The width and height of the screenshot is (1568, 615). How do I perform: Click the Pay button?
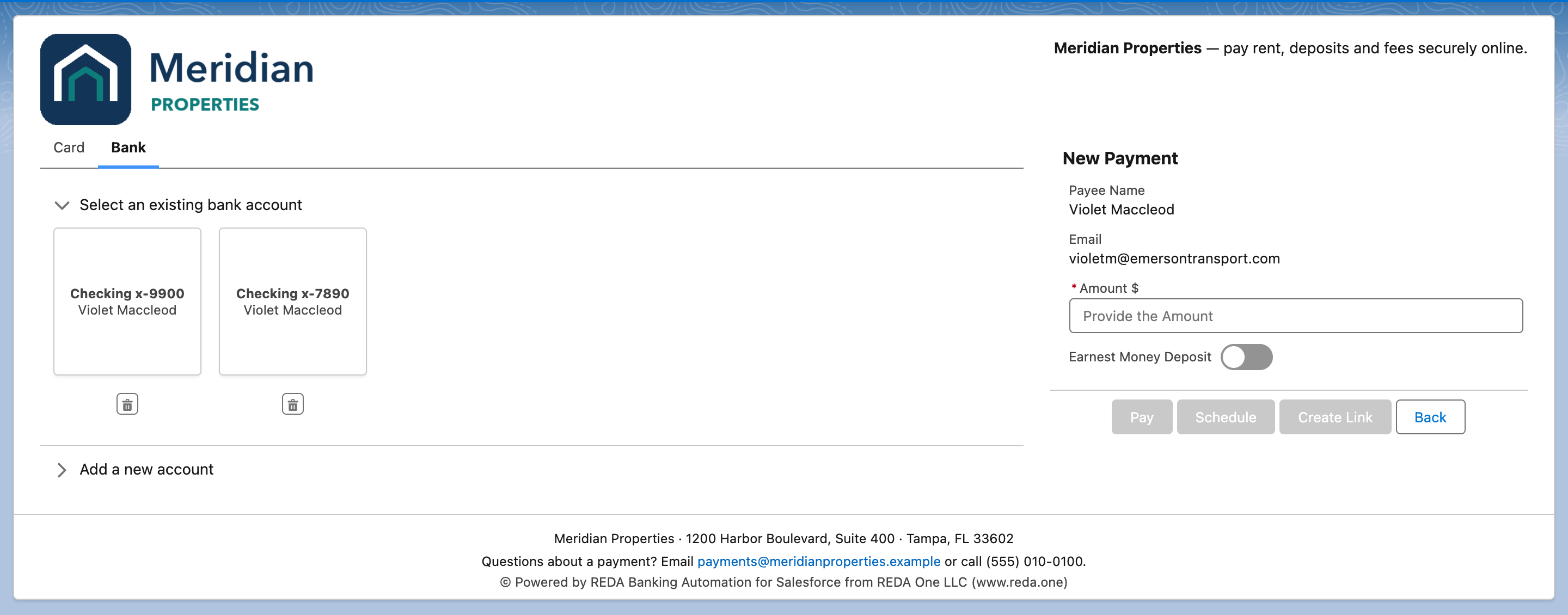pyautogui.click(x=1142, y=417)
